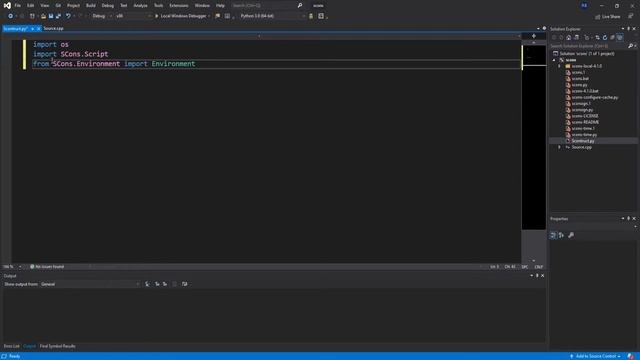
Task: Click the editor split window handle
Action: tap(533, 36)
